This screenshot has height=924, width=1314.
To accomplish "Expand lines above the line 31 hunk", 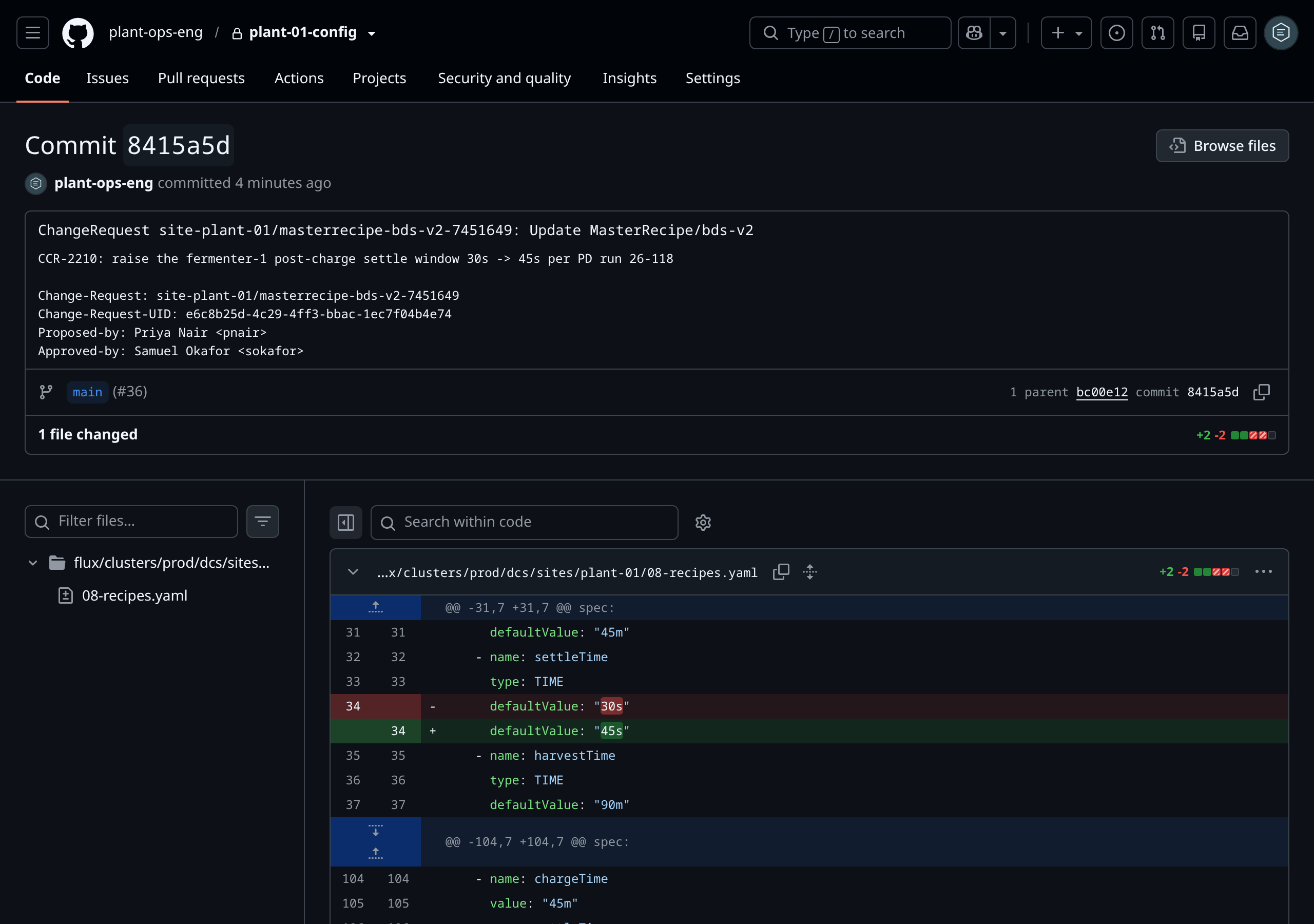I will (375, 607).
